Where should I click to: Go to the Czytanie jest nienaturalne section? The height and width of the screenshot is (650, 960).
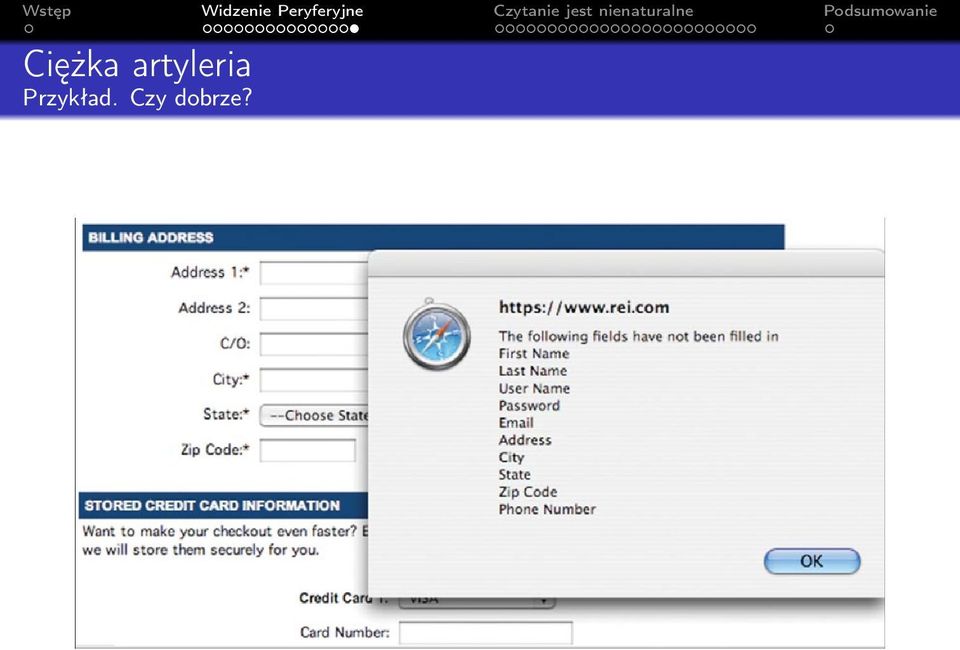coord(593,10)
